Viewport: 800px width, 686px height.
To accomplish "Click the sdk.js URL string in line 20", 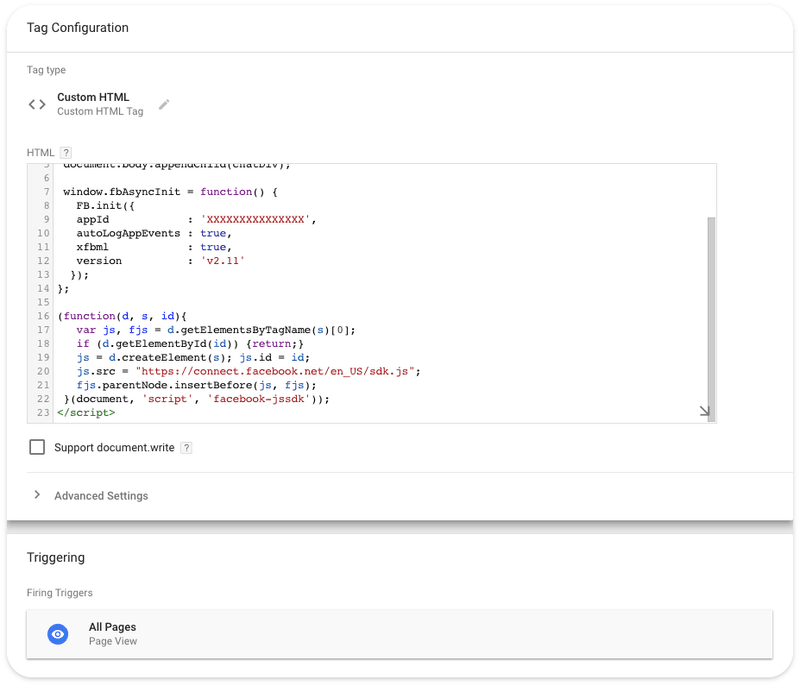I will point(275,371).
